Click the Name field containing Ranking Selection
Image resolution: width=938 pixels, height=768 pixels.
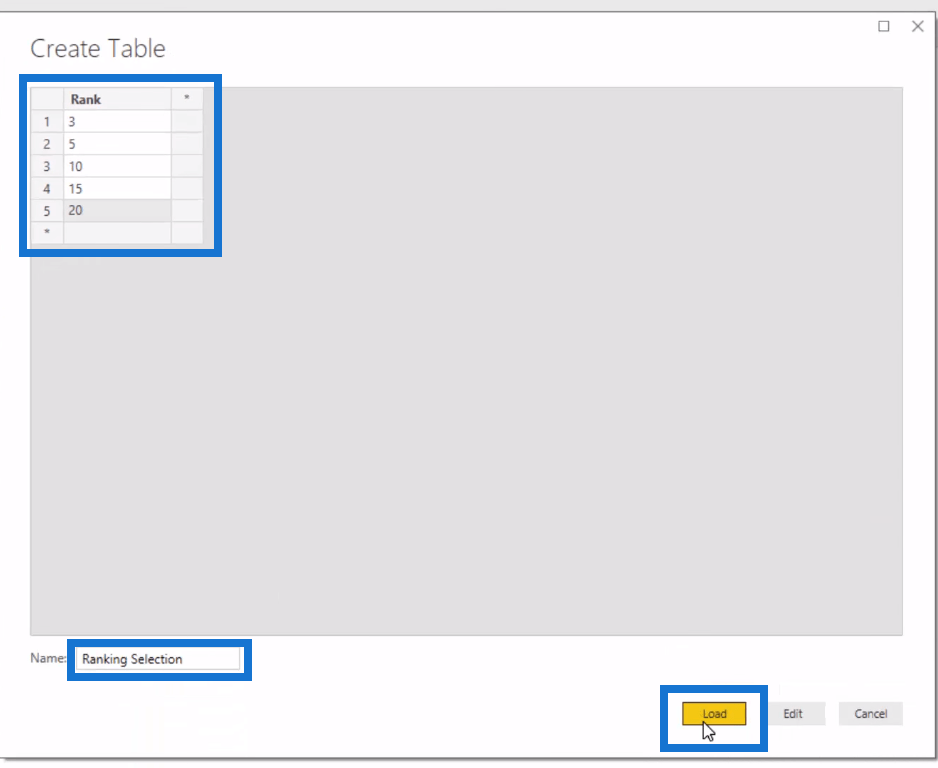[158, 659]
